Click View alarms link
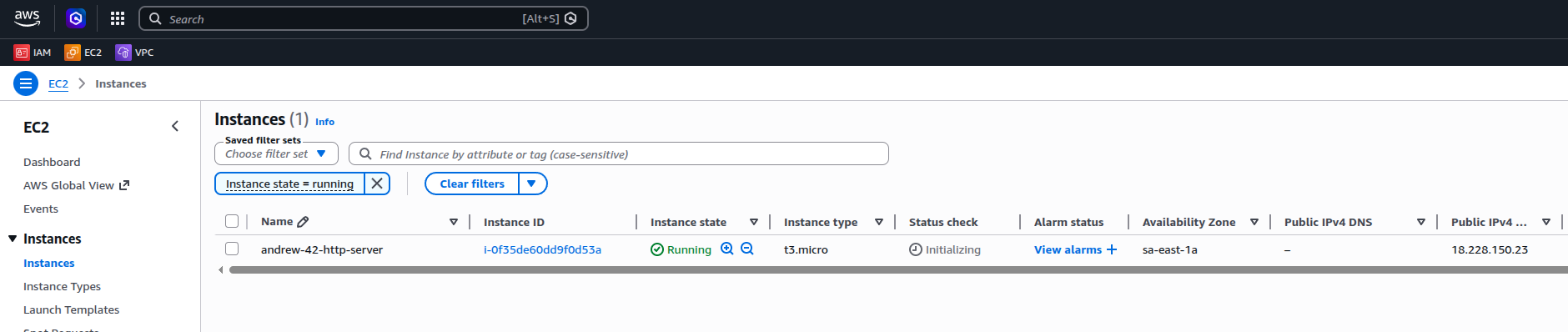 [x=1068, y=249]
